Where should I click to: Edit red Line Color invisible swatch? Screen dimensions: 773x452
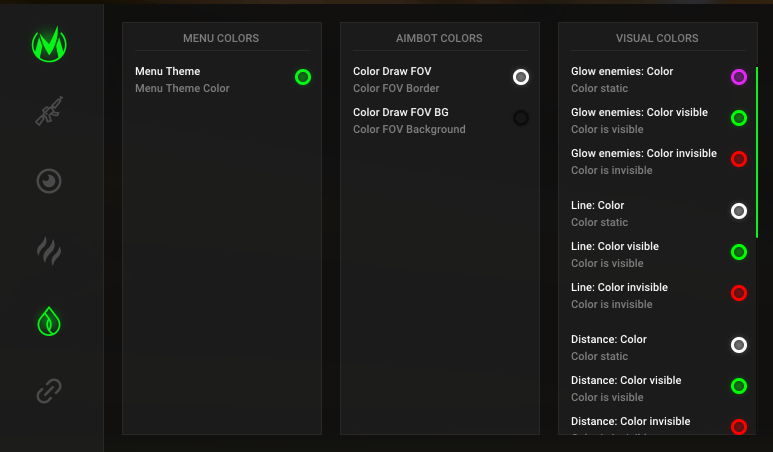pos(739,293)
